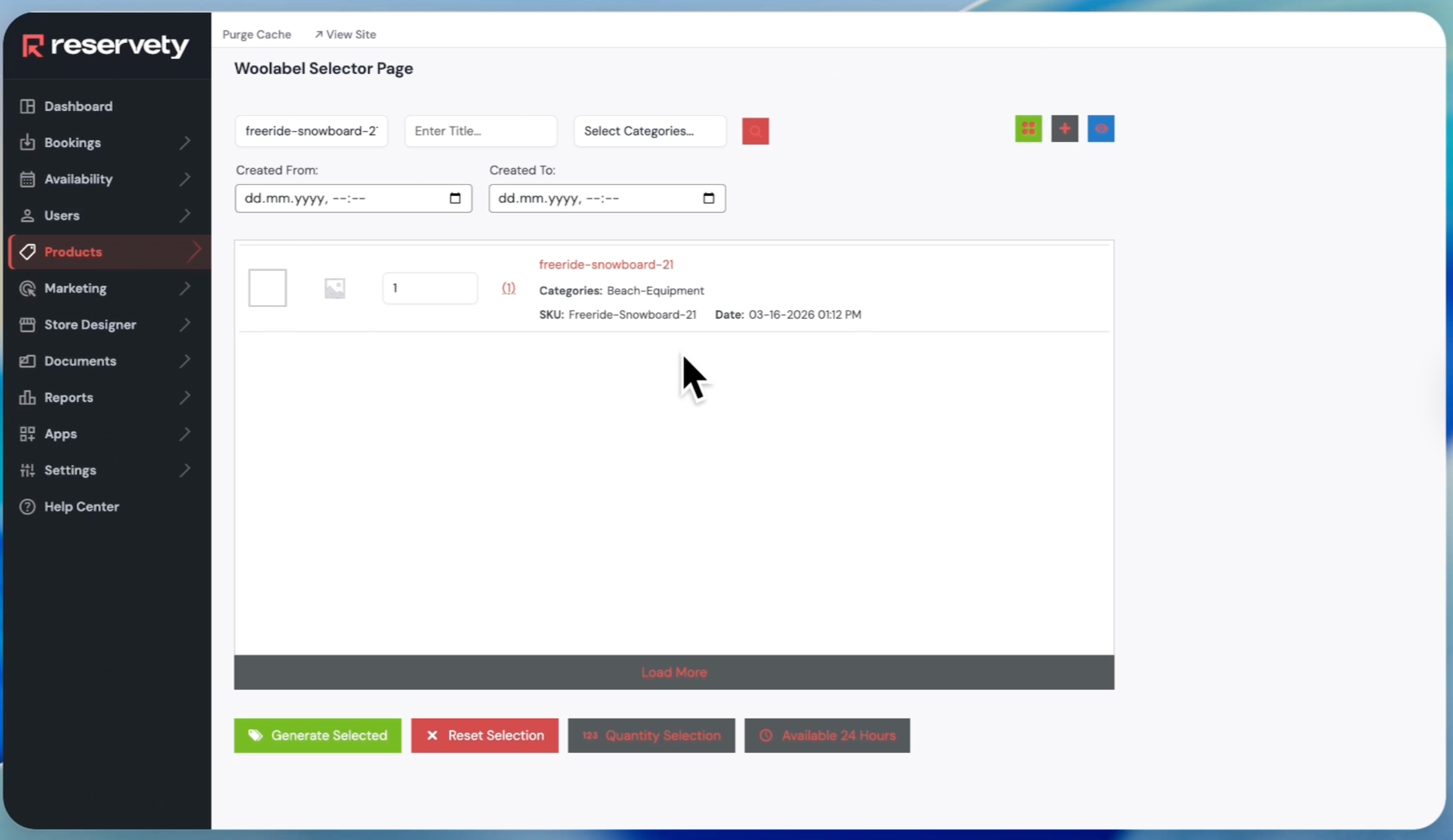Click the product image placeholder thumbnail

point(335,288)
